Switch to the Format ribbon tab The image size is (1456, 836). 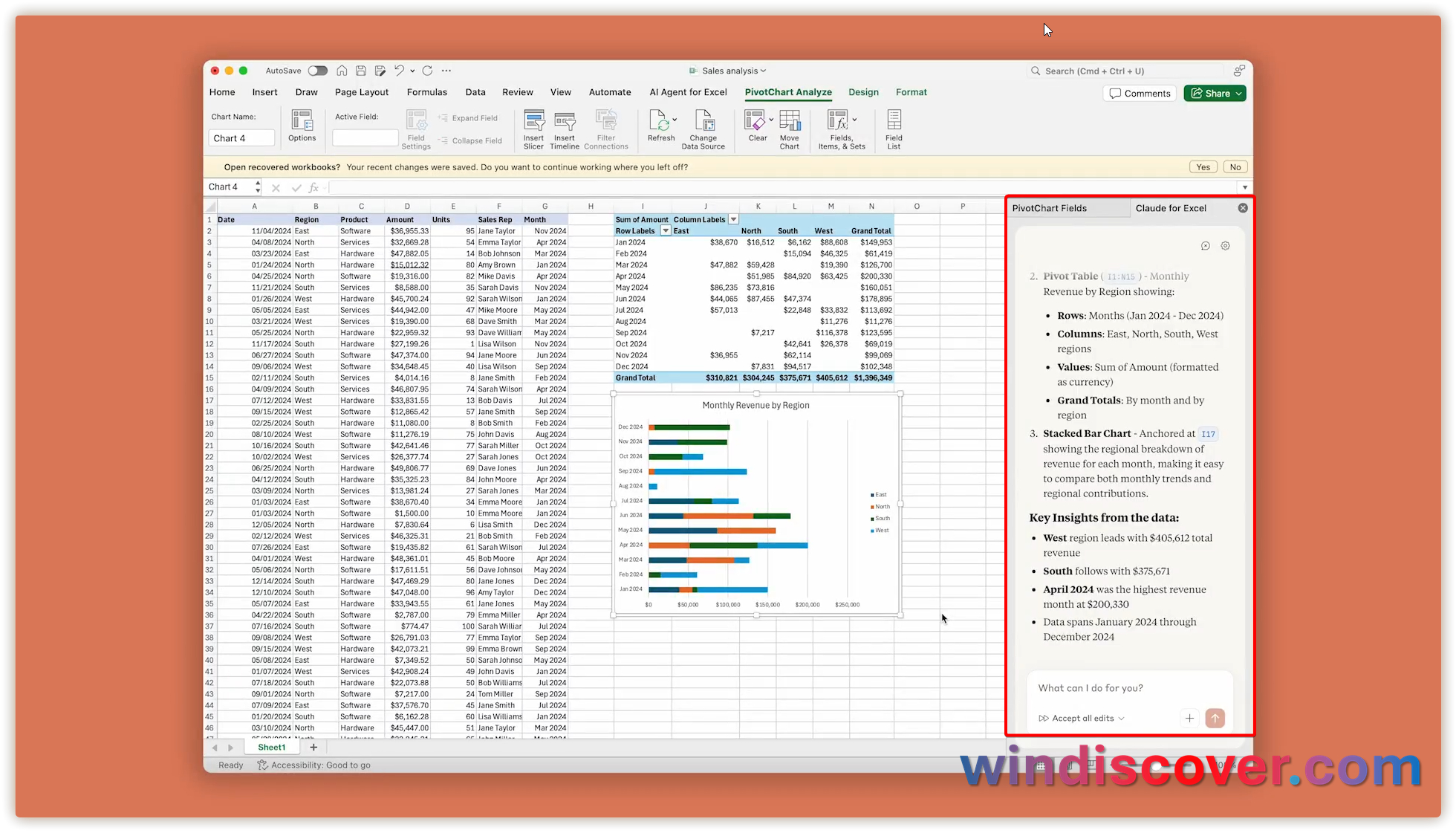(x=911, y=92)
